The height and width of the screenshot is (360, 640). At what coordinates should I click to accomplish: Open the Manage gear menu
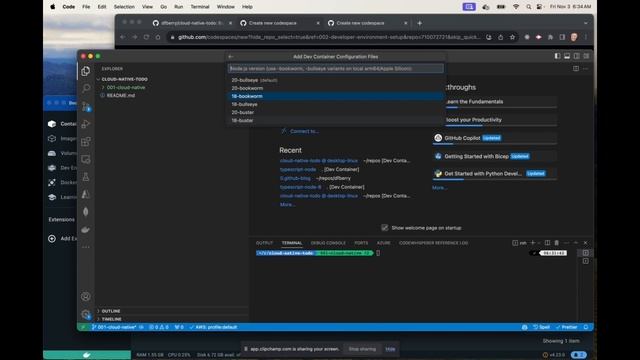[86, 314]
